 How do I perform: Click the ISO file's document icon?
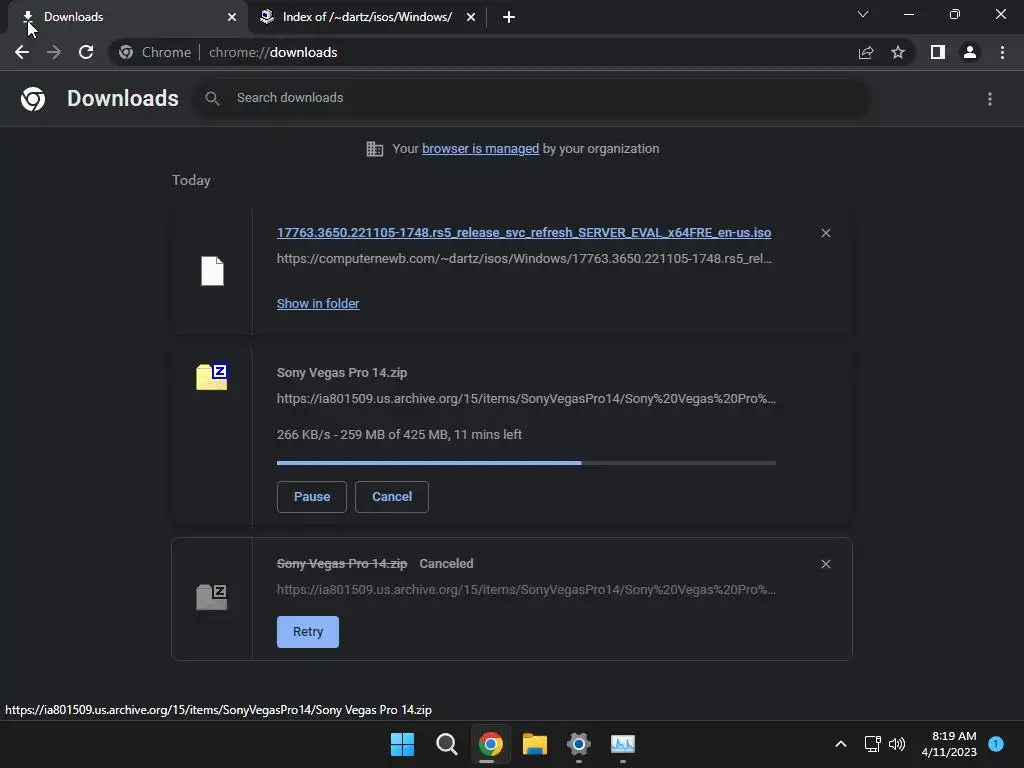pyautogui.click(x=212, y=270)
